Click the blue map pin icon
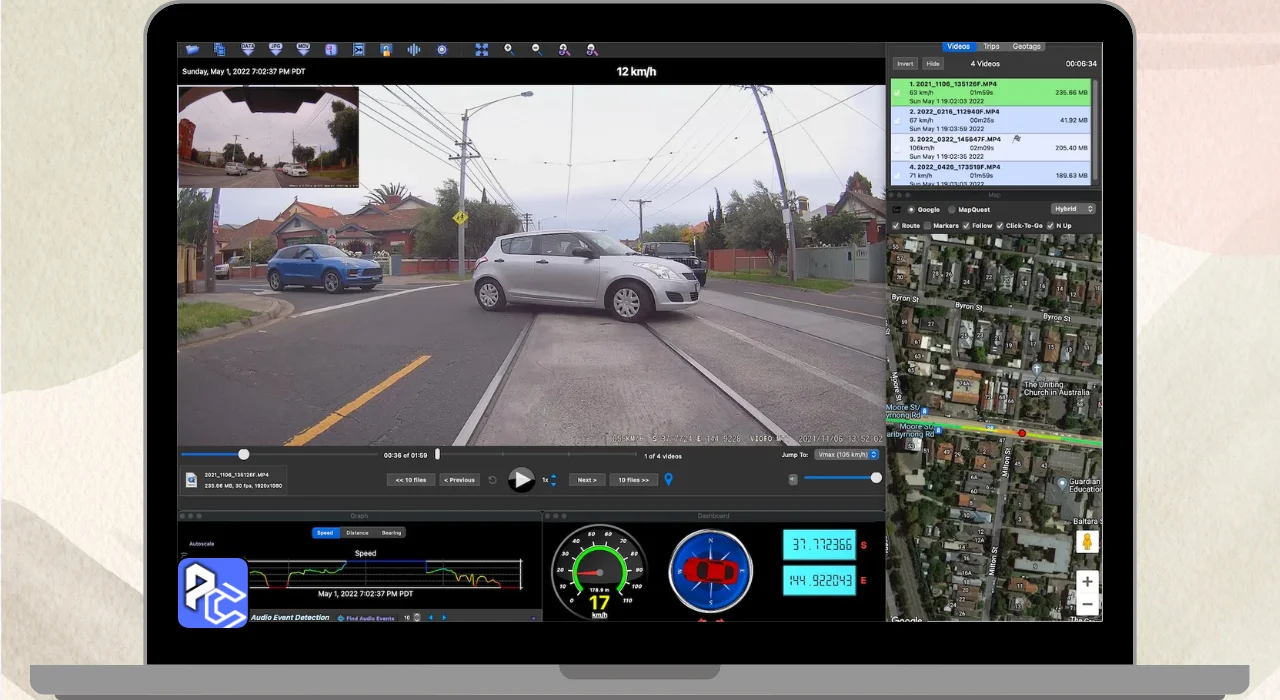 (669, 480)
